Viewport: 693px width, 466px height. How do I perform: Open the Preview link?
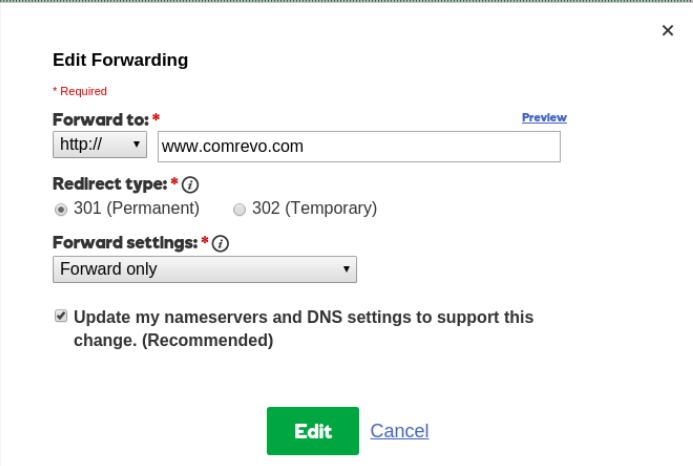click(544, 117)
